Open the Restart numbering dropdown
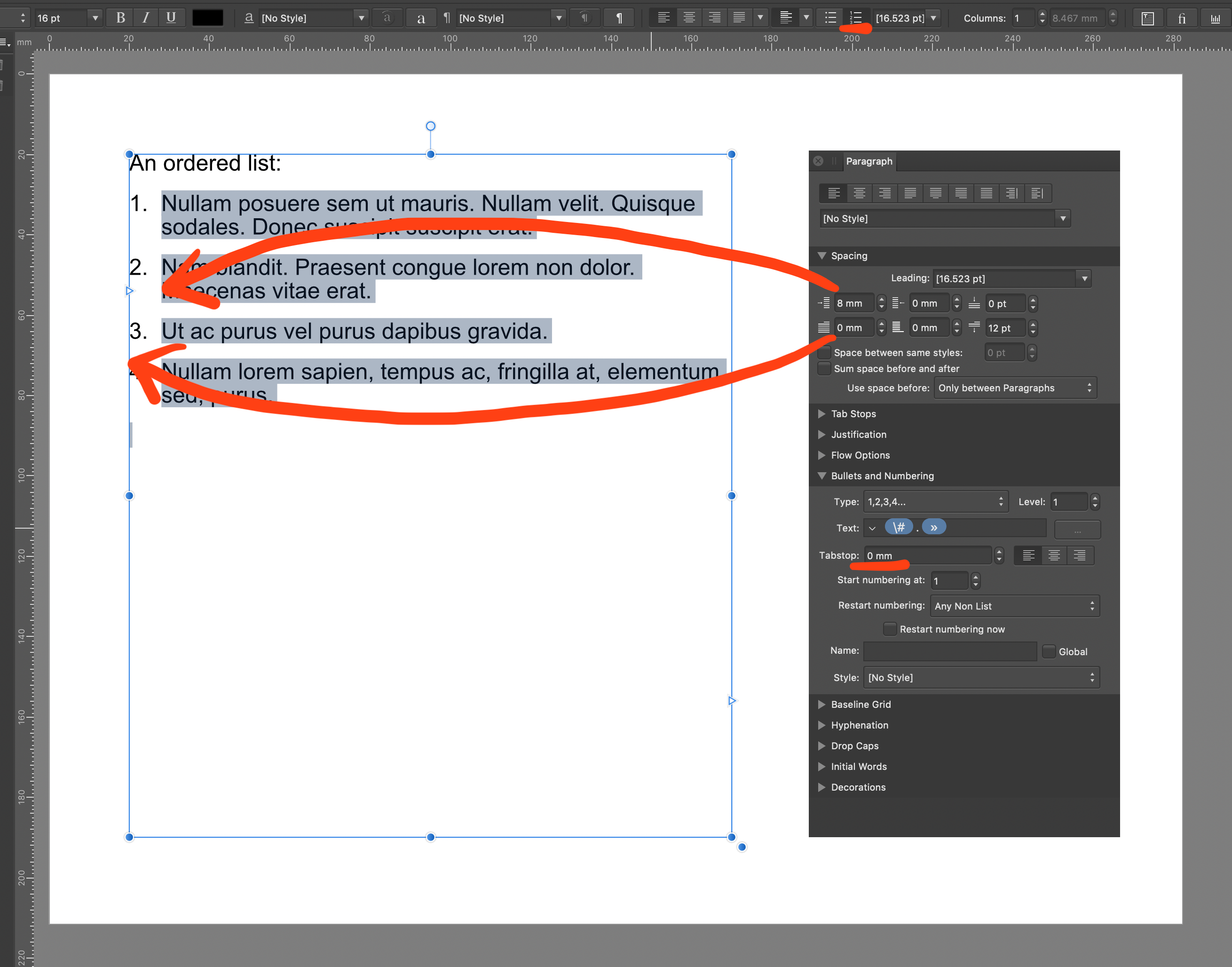The image size is (1232, 967). point(1014,606)
